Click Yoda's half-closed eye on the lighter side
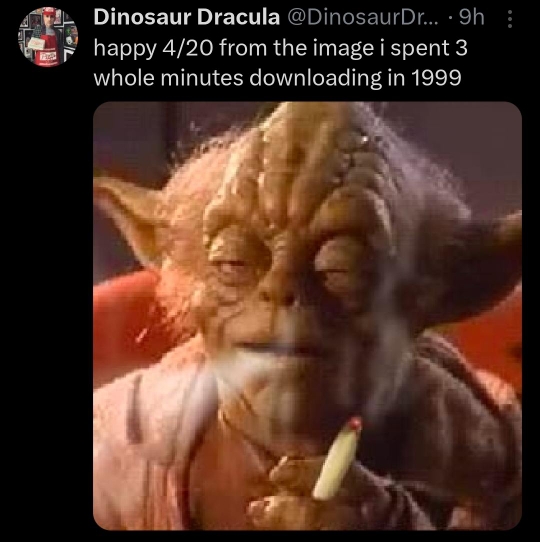 tap(235, 264)
